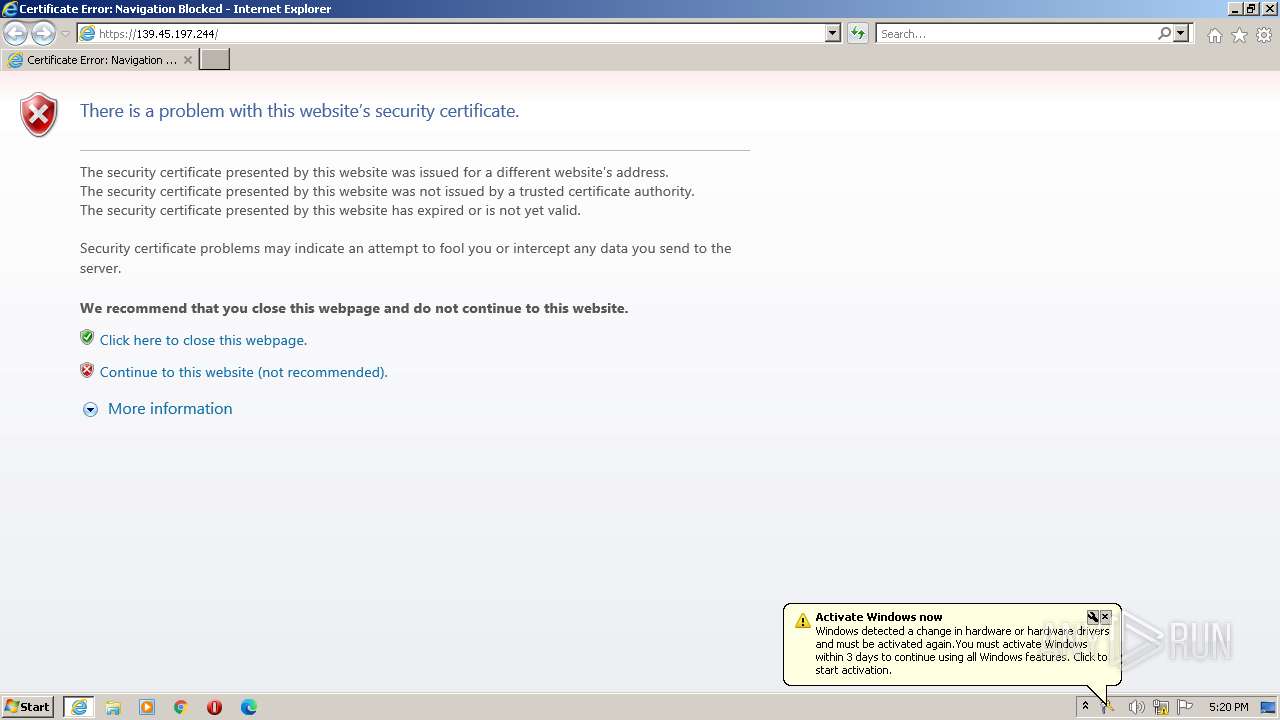Minimize the Internet Explorer window
Image resolution: width=1280 pixels, height=720 pixels.
pos(1235,8)
